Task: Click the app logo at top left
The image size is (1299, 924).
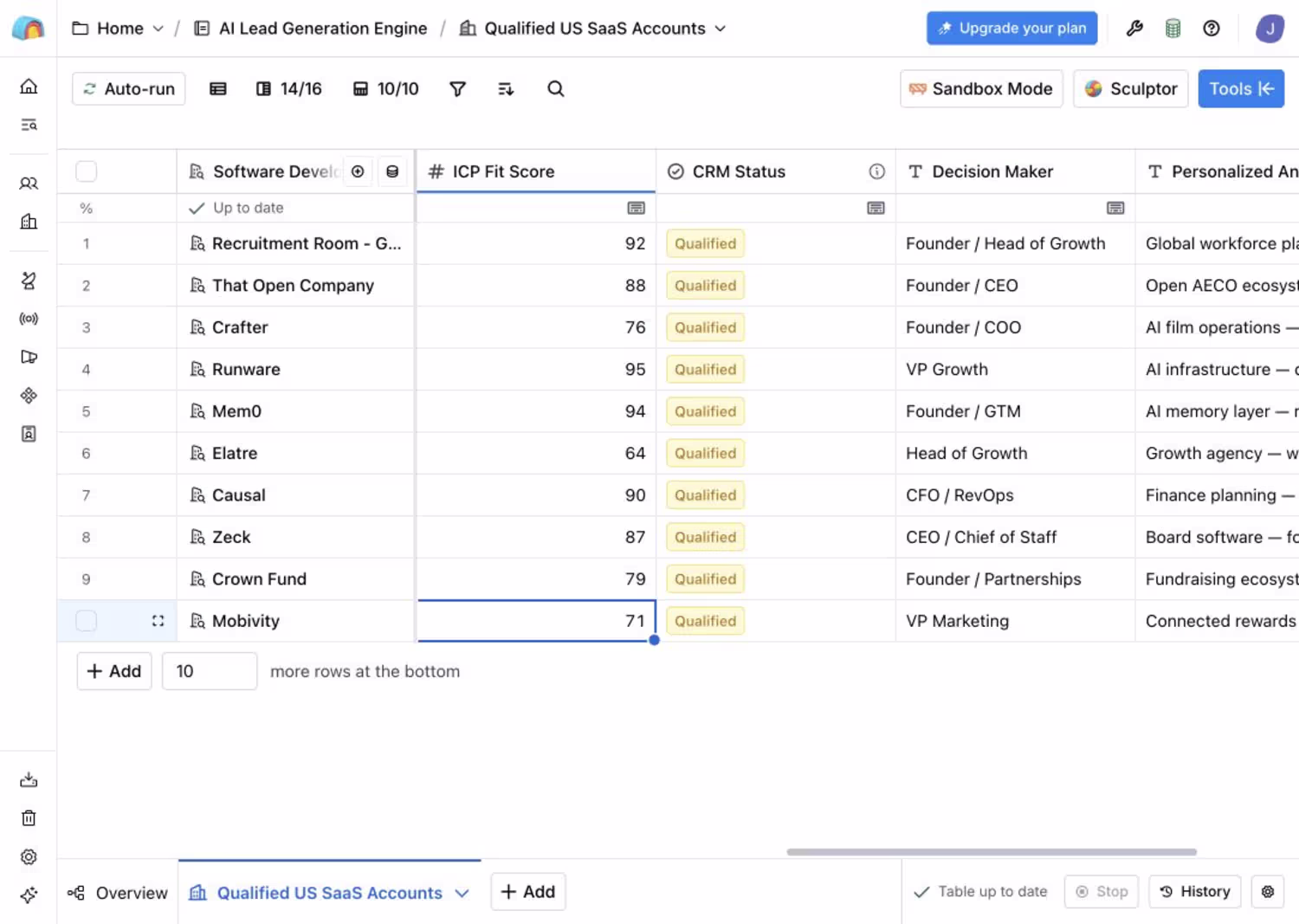Action: (x=29, y=28)
